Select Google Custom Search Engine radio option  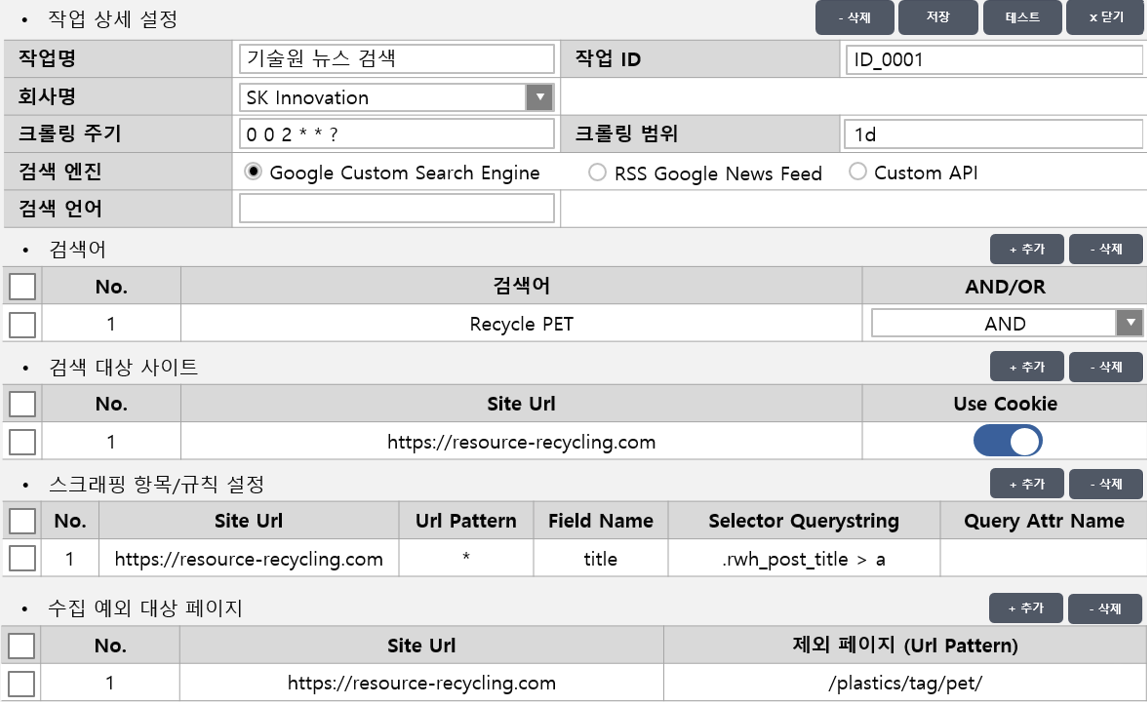(254, 172)
